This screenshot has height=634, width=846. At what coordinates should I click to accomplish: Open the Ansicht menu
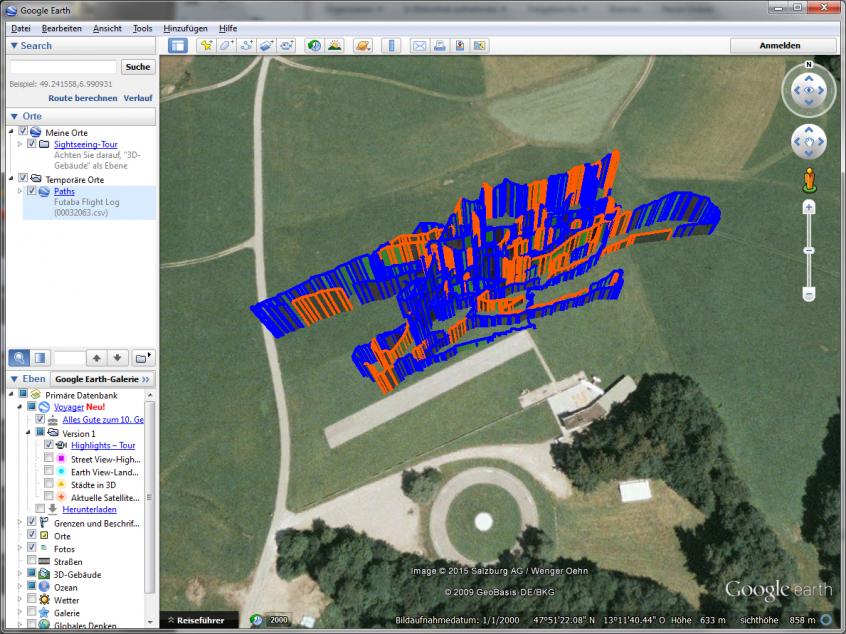[x=107, y=28]
